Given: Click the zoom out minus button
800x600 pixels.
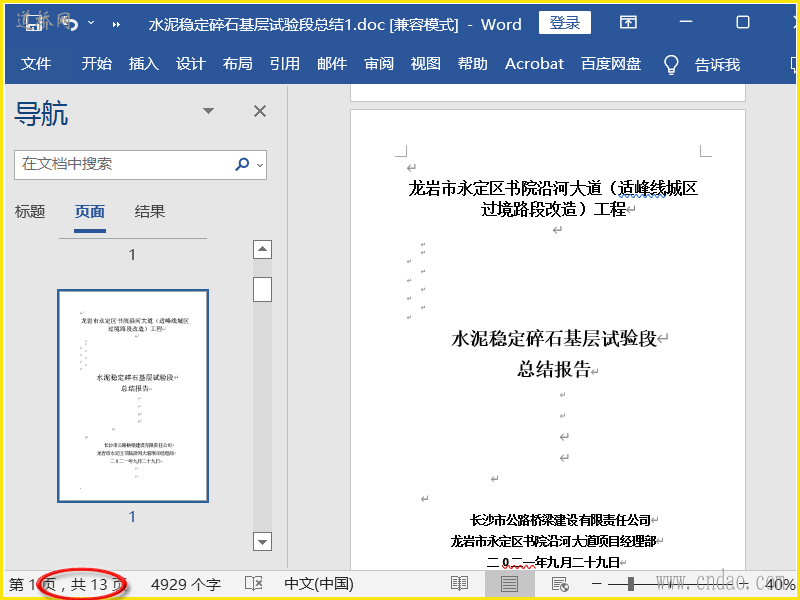Looking at the screenshot, I should coord(597,584).
